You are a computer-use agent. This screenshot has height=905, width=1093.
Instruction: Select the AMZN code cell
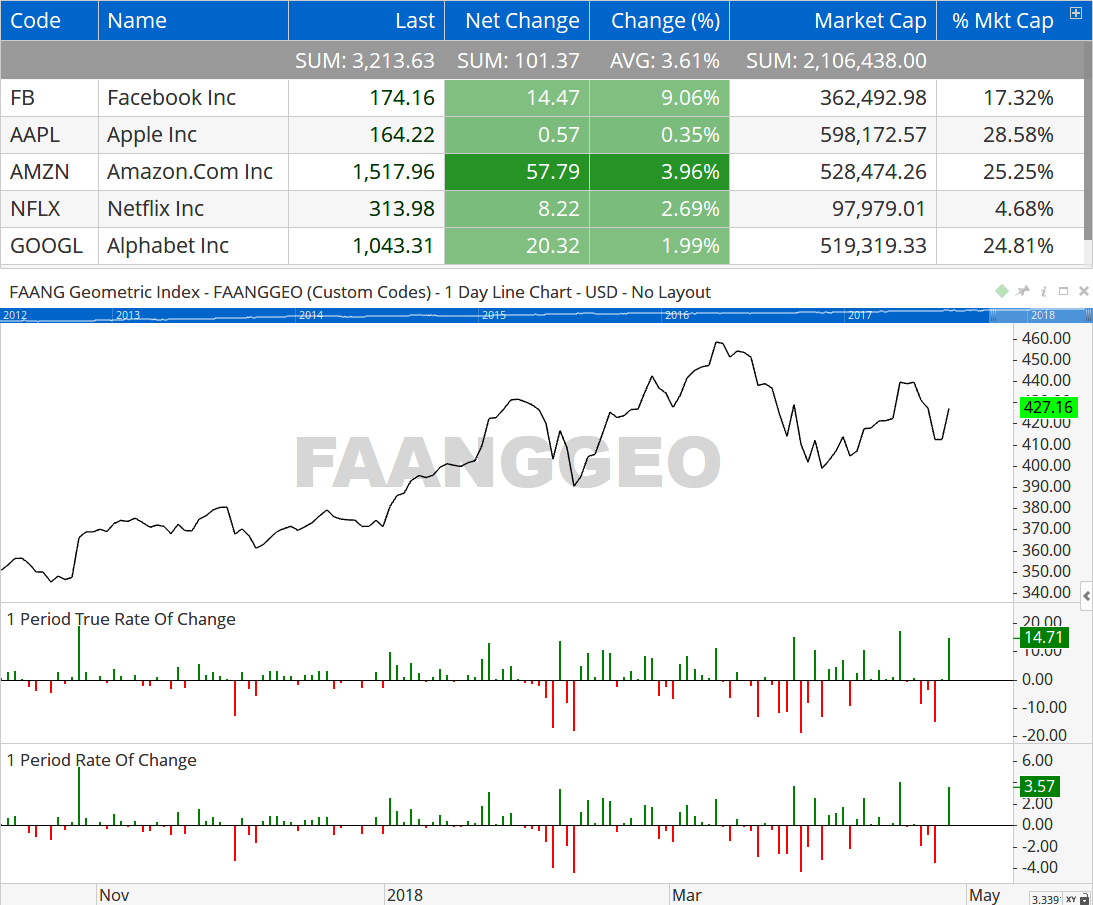click(x=49, y=172)
